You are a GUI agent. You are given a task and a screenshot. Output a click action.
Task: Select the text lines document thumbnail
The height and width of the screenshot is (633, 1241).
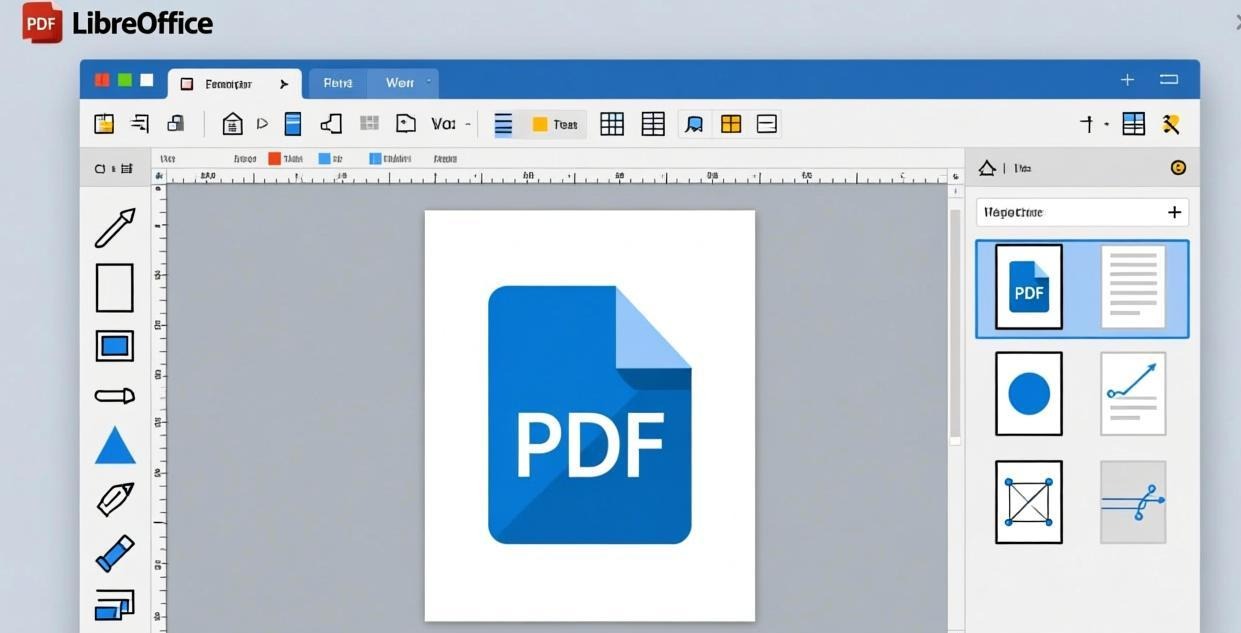tap(1133, 287)
